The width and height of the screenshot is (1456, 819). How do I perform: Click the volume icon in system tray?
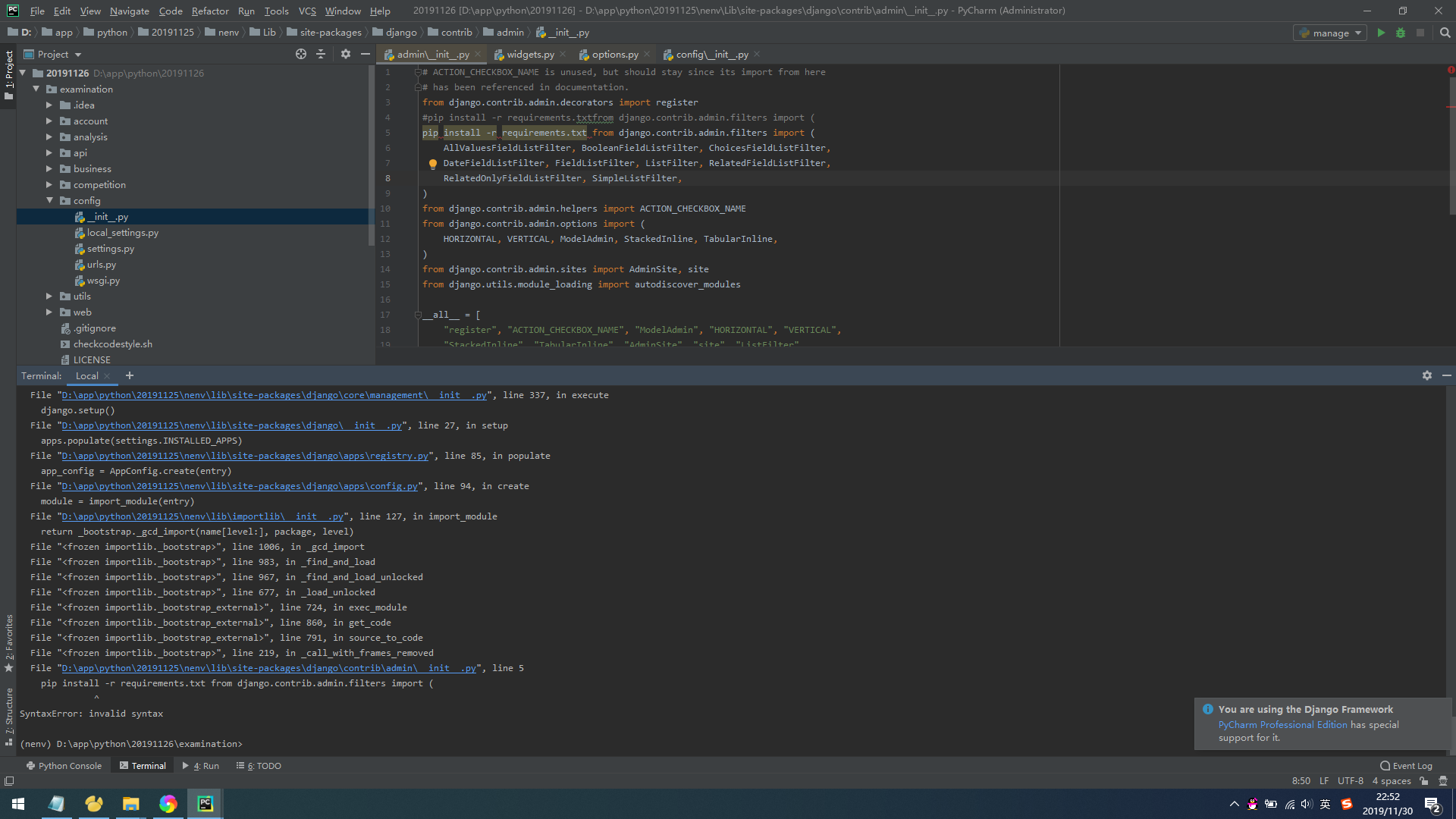pyautogui.click(x=1306, y=804)
